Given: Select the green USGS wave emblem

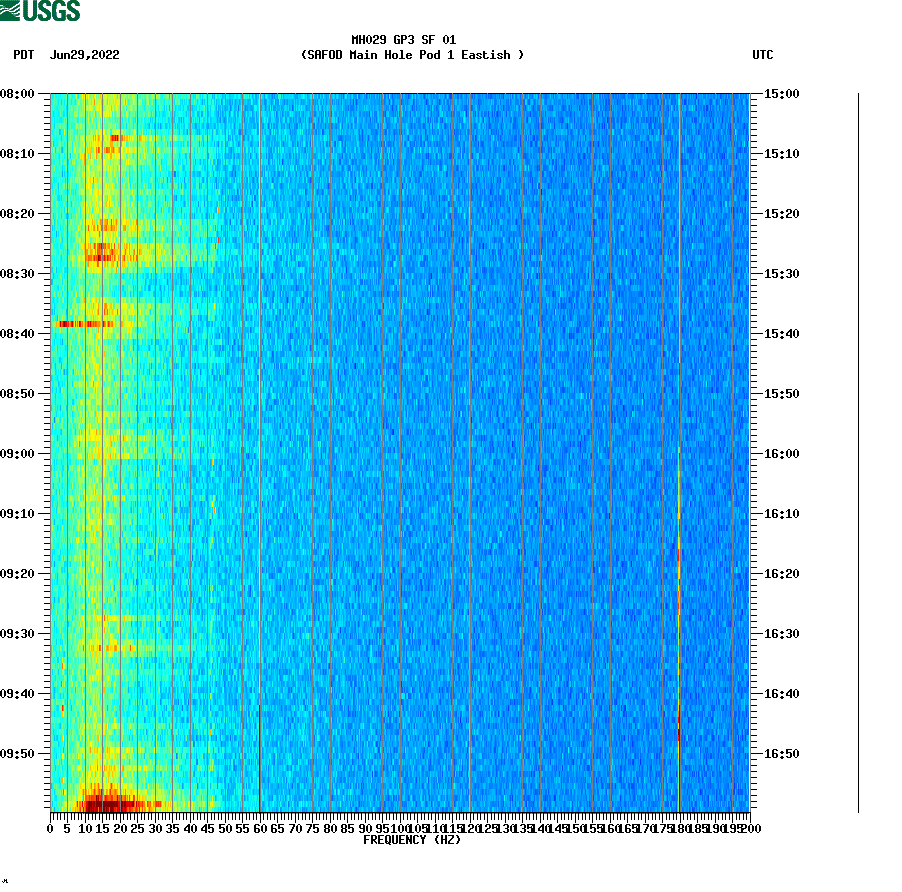Looking at the screenshot, I should (12, 10).
